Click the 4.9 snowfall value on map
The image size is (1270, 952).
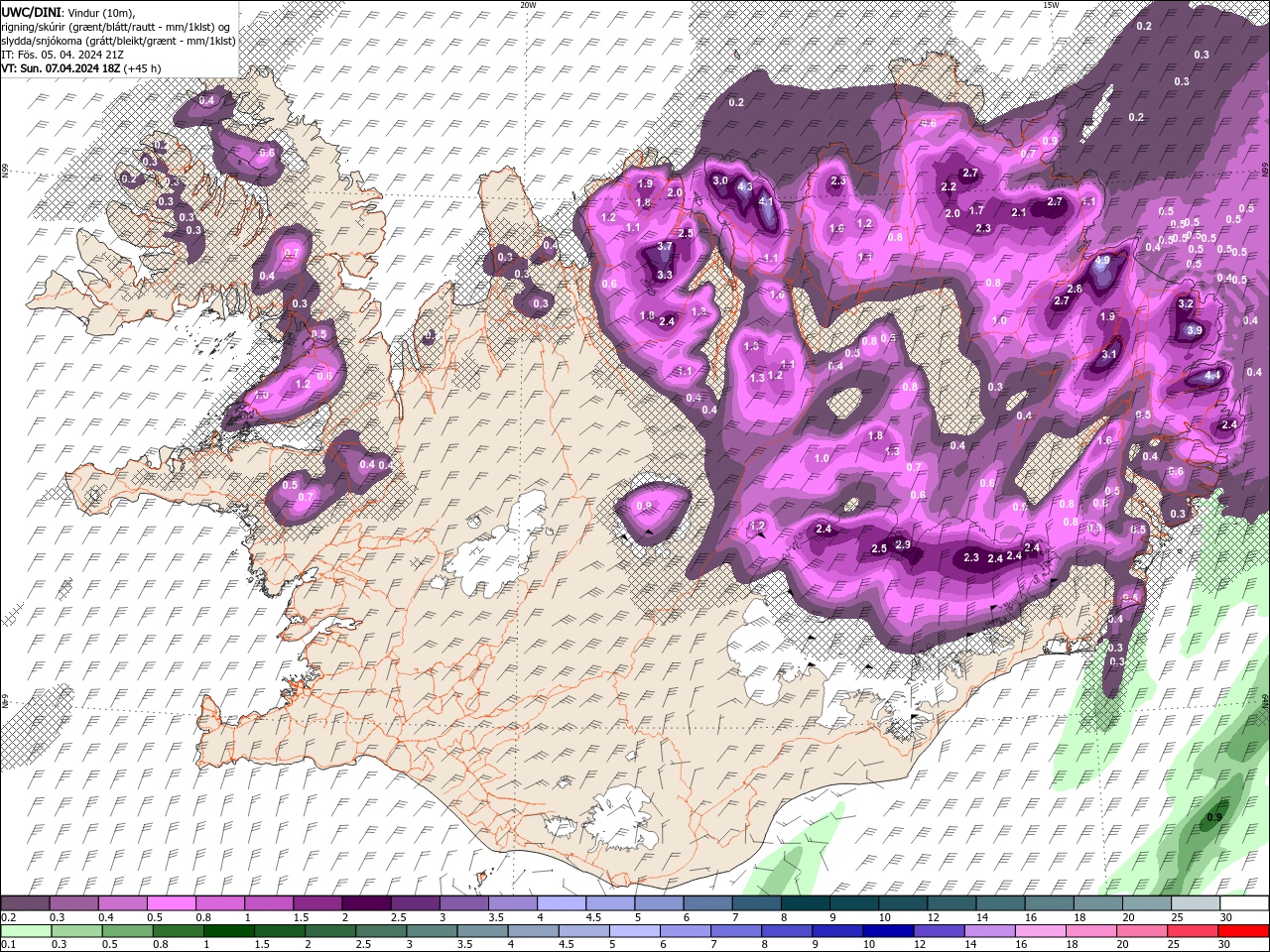(x=1103, y=261)
